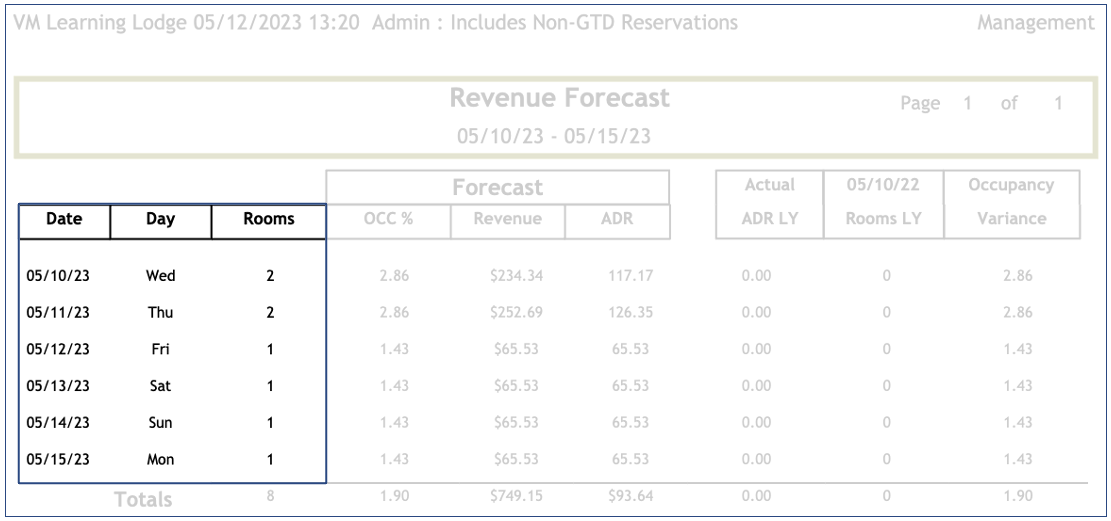Click the Day column header
This screenshot has height=521, width=1111.
160,221
